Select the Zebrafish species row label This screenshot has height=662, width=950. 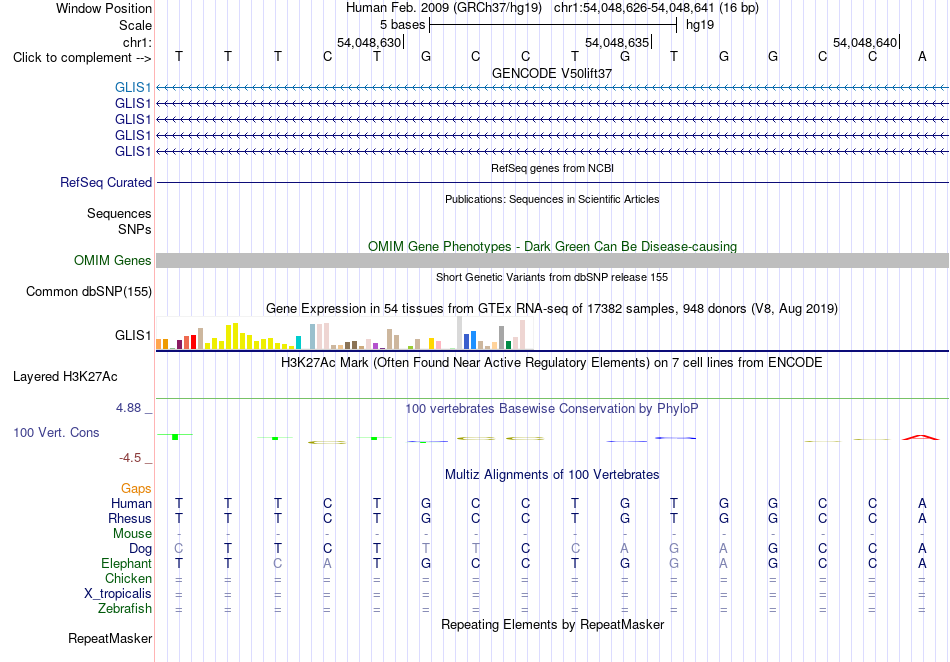tap(125, 608)
